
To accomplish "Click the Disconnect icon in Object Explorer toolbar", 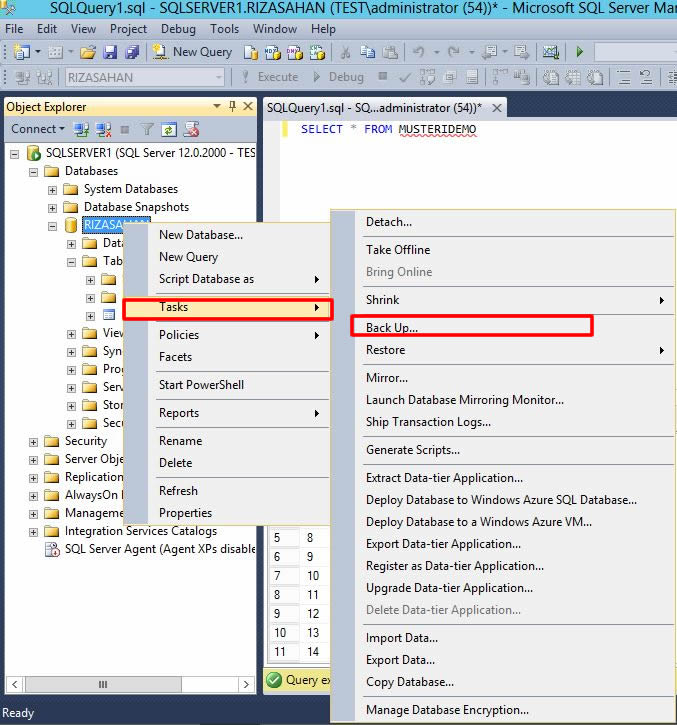I will click(103, 129).
